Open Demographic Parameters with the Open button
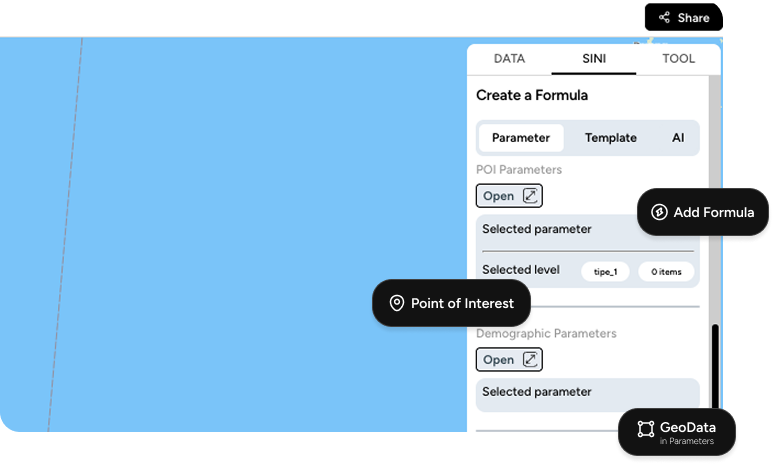The height and width of the screenshot is (464, 773). 509,359
